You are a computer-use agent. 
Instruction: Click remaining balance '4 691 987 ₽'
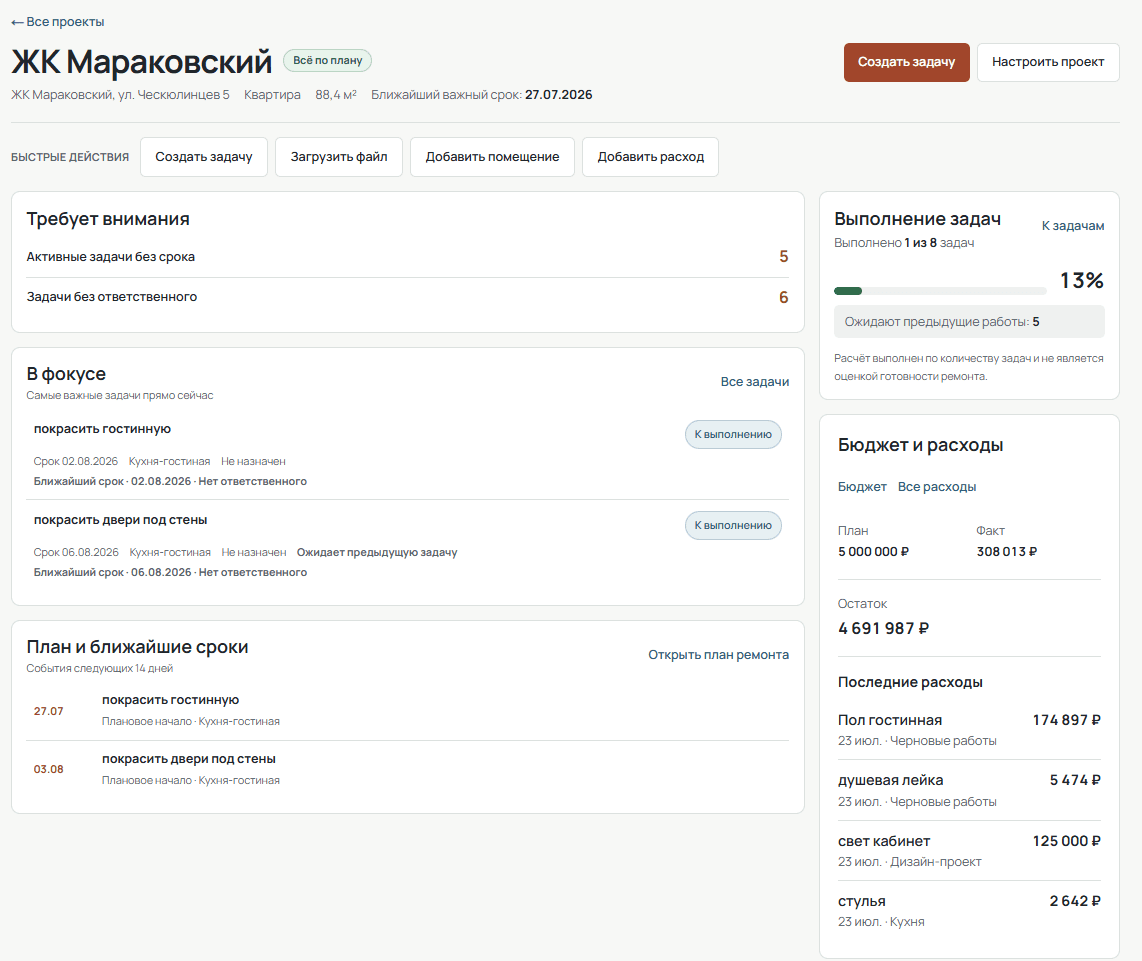pos(883,628)
